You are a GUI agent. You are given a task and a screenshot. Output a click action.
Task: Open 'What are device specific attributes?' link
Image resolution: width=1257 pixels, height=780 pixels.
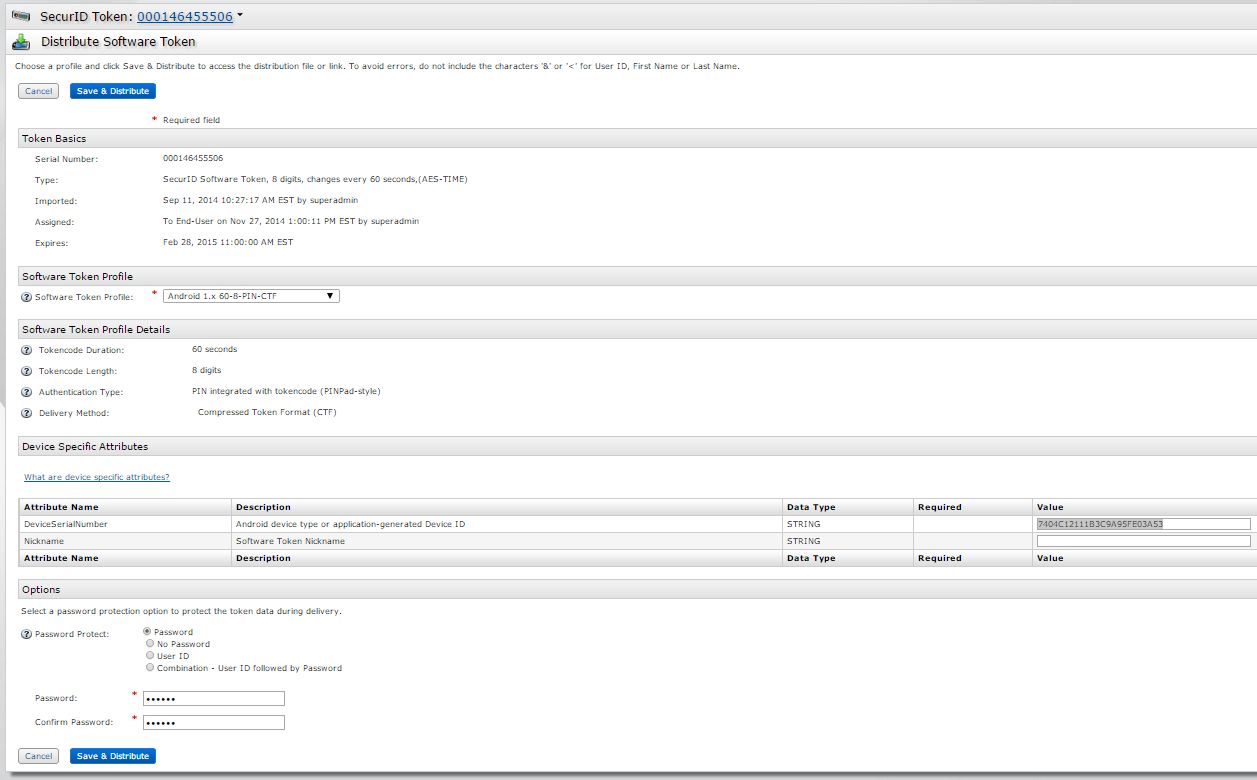97,477
